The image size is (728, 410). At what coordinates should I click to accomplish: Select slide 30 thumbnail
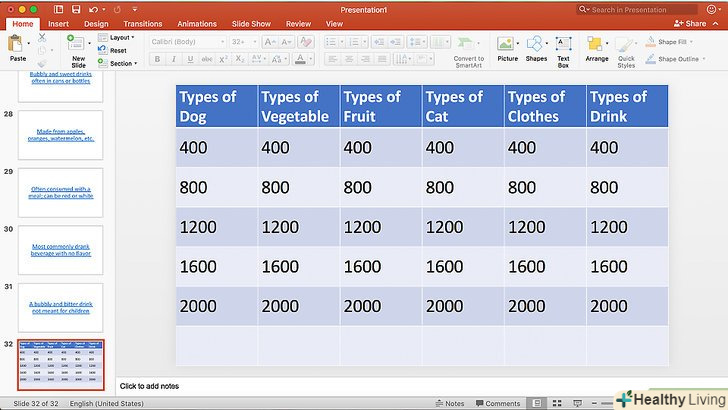click(61, 245)
